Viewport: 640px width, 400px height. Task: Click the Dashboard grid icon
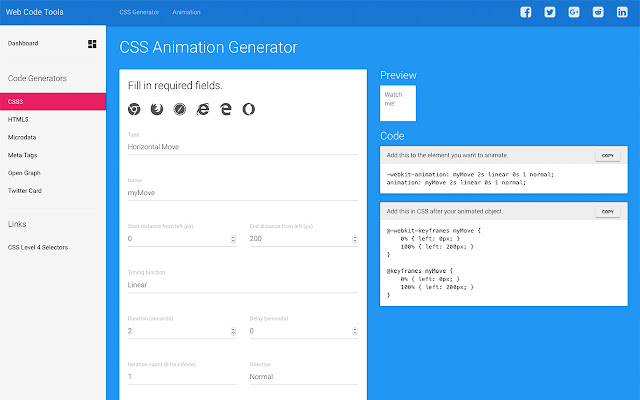pyautogui.click(x=92, y=44)
